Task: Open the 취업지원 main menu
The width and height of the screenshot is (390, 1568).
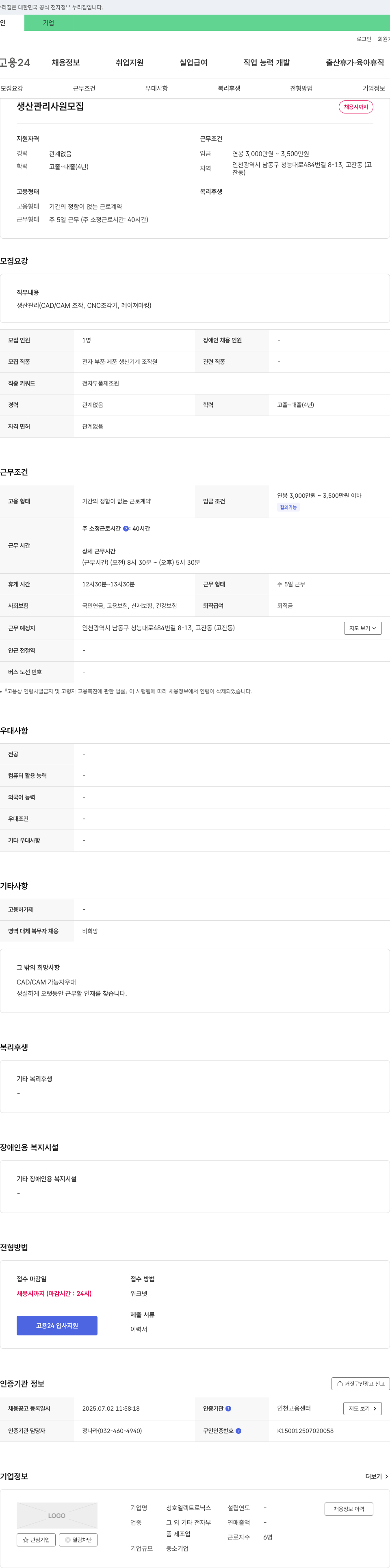Action: coord(130,63)
